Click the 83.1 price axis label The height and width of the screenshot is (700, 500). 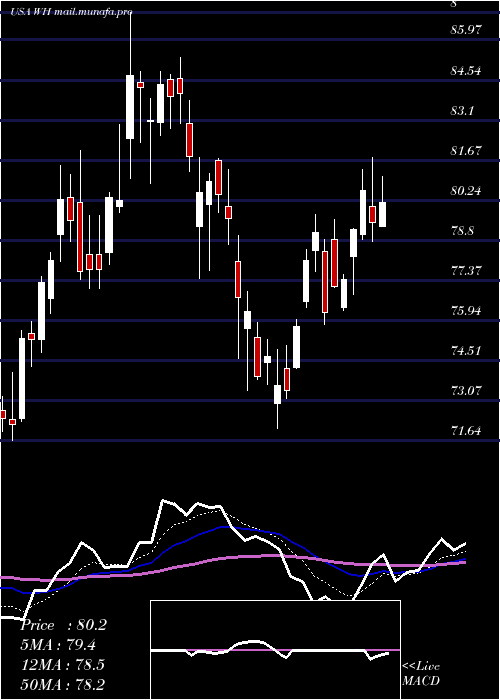[462, 111]
